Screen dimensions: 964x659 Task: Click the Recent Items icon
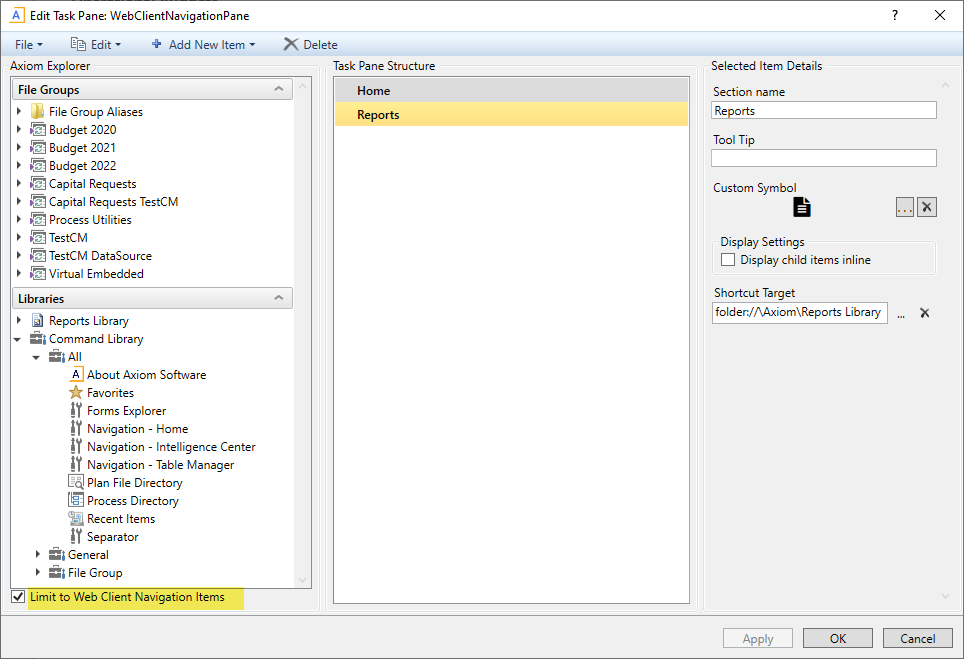pos(76,519)
